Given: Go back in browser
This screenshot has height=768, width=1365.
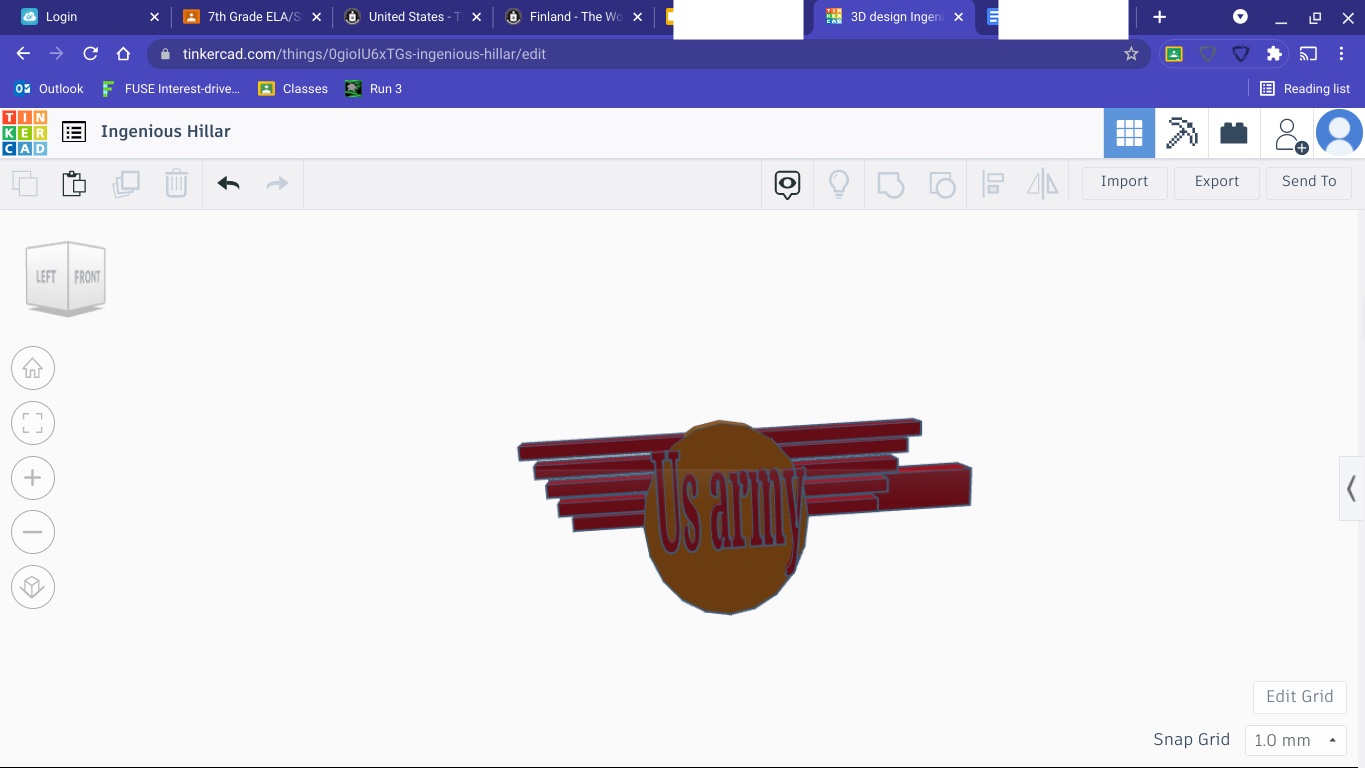Looking at the screenshot, I should coord(23,54).
